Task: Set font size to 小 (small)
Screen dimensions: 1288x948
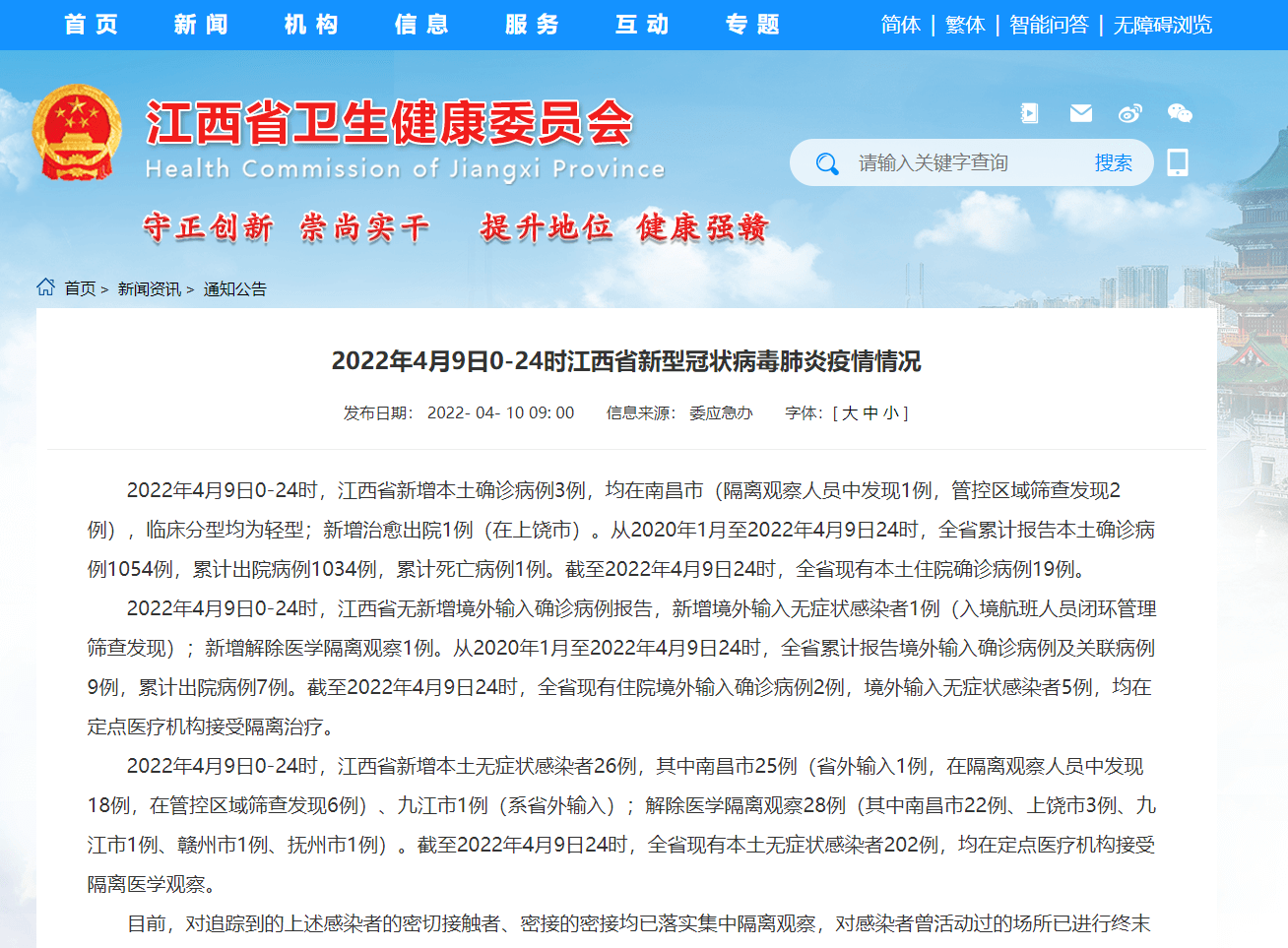Action: point(890,413)
